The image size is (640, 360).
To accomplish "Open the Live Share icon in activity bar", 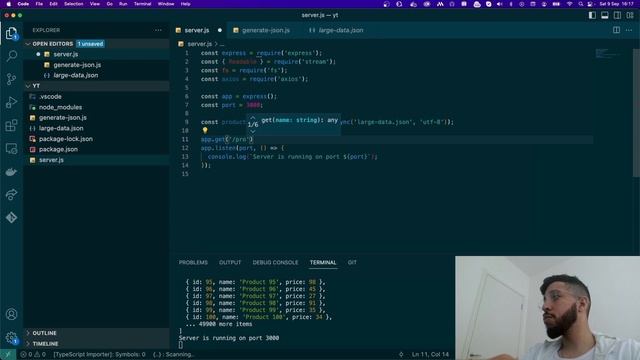I will (11, 195).
